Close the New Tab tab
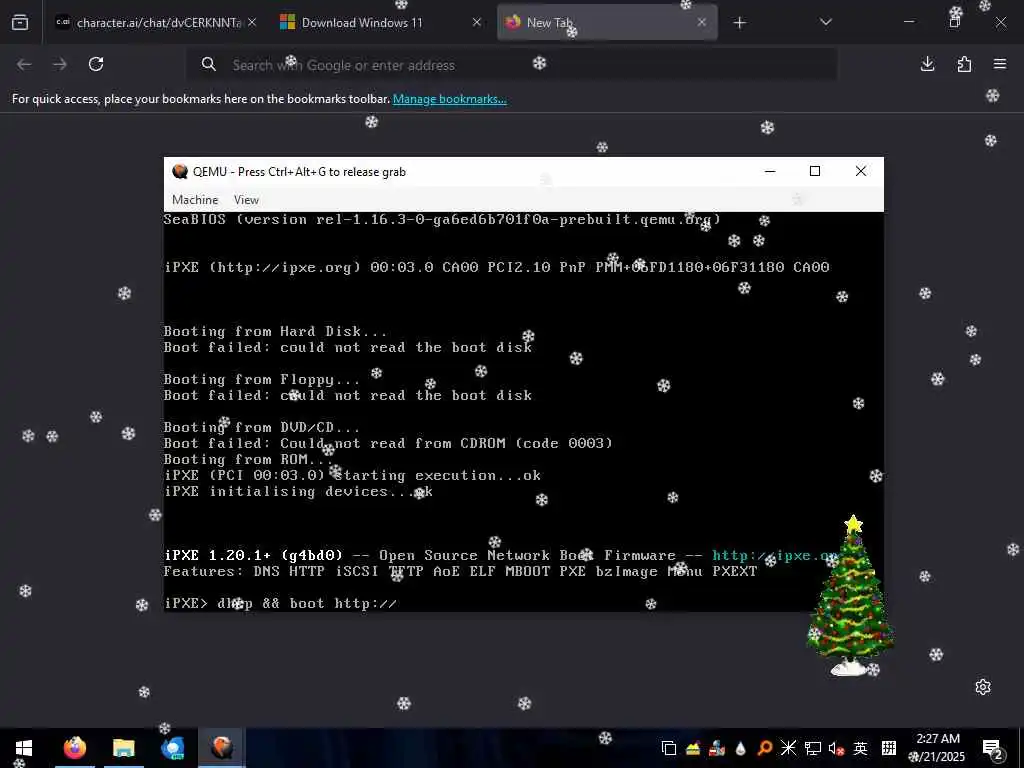Image resolution: width=1024 pixels, height=768 pixels. tap(701, 22)
